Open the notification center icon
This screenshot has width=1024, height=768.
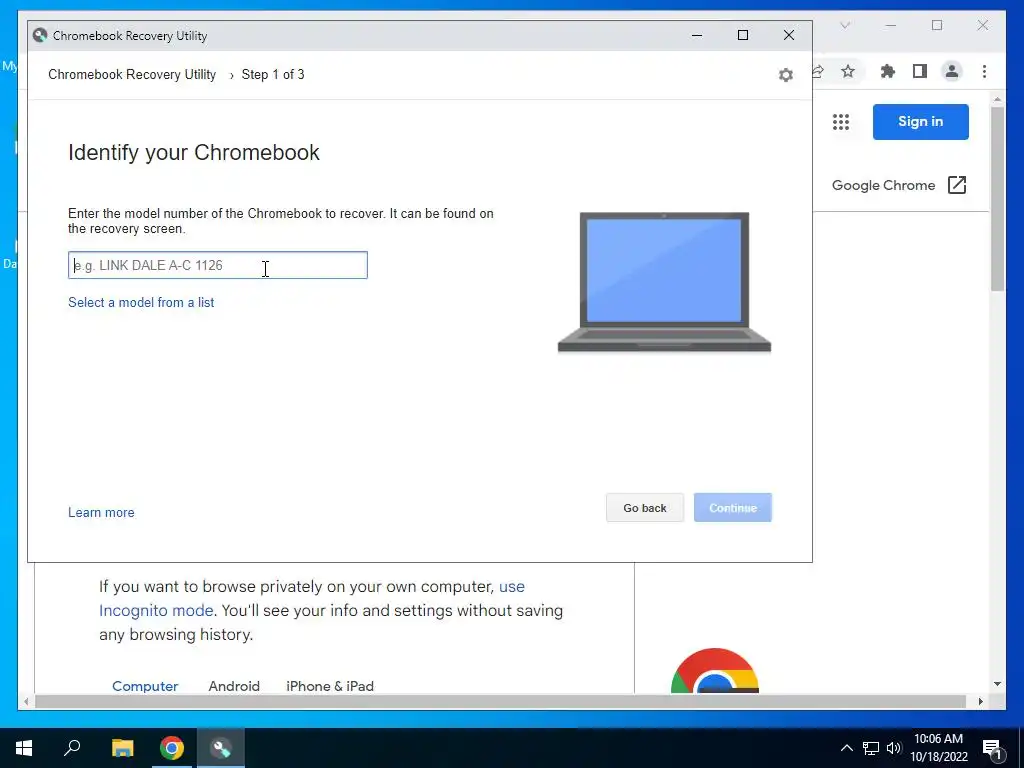pos(992,748)
